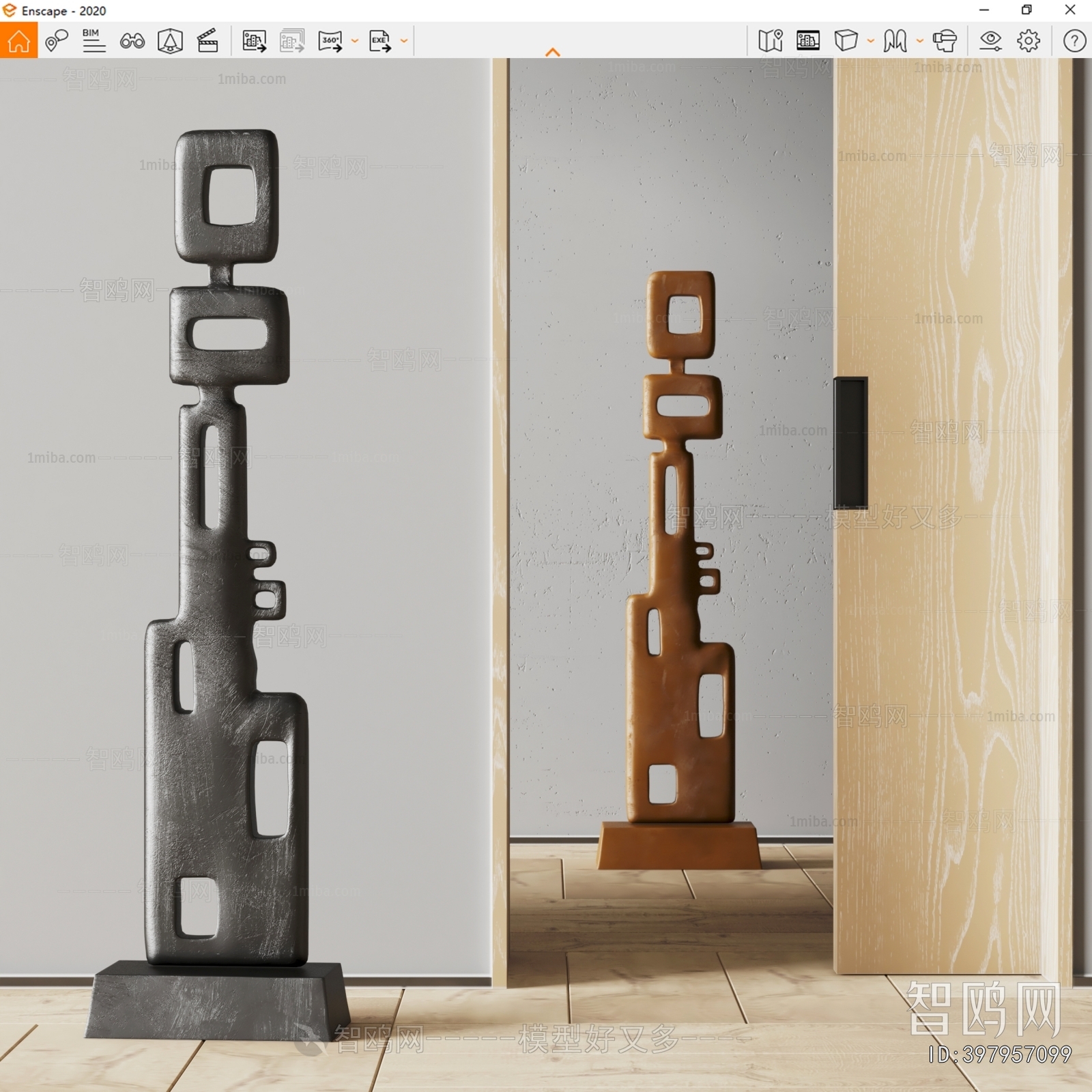Viewport: 1092px width, 1092px height.
Task: Expand the navigation mode dropdown arrow
Action: pos(920,41)
